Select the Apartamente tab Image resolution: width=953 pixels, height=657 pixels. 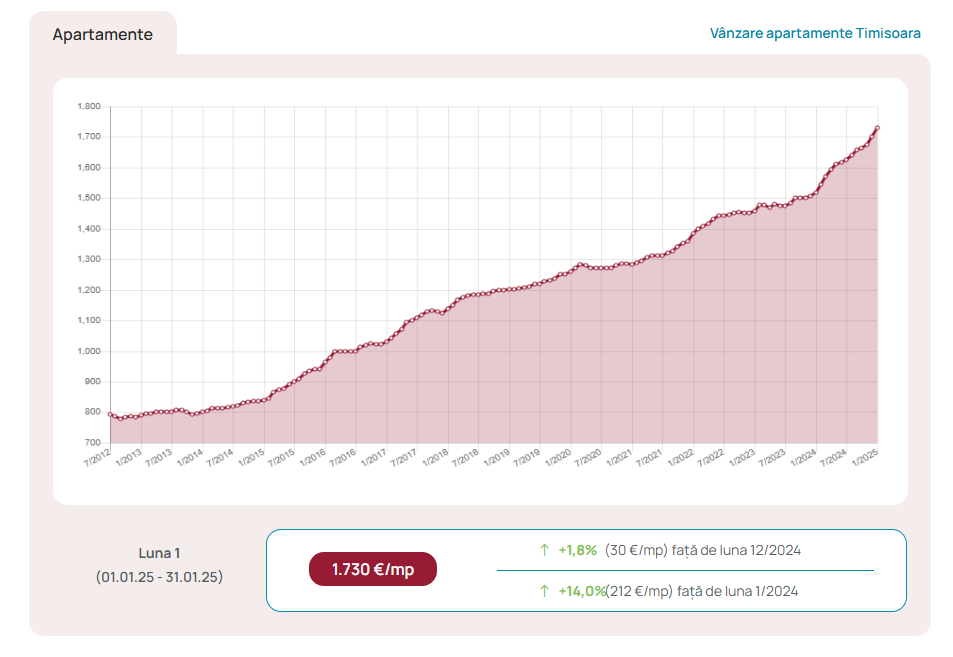[x=103, y=34]
